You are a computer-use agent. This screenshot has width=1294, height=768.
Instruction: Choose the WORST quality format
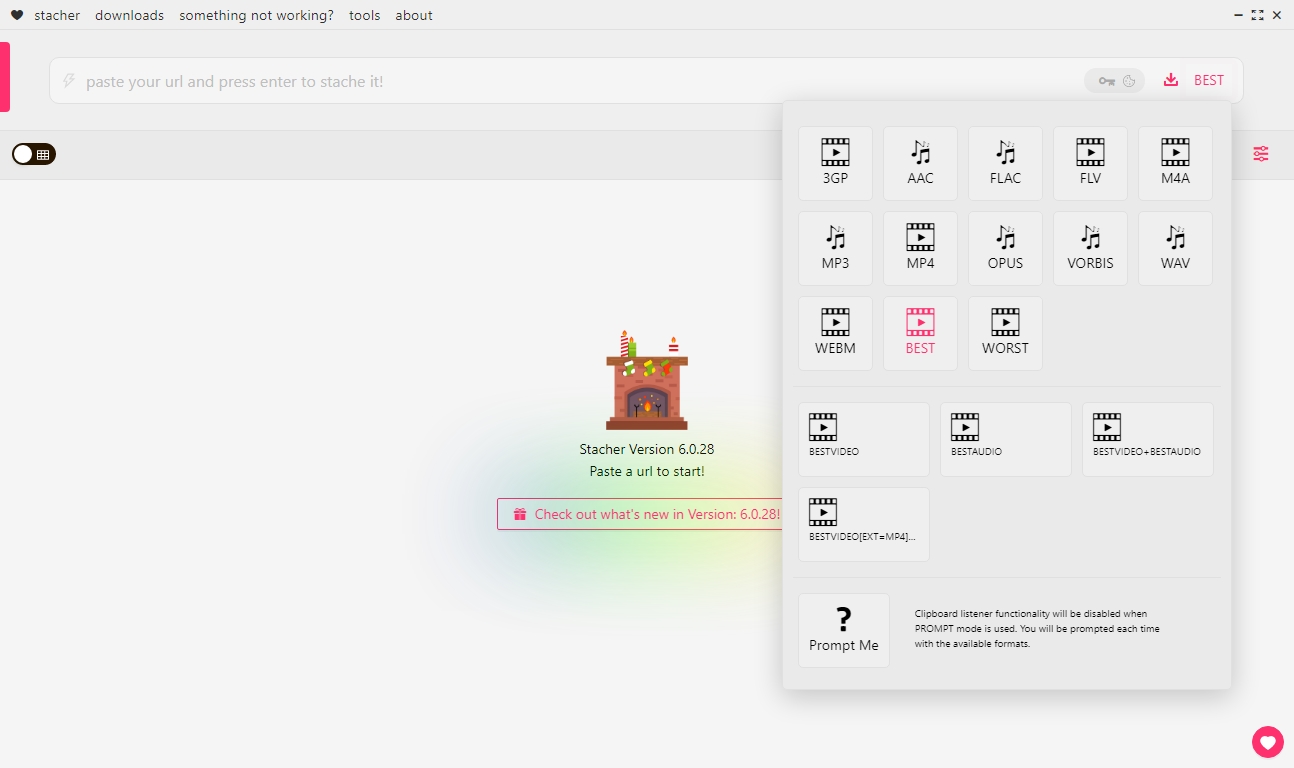click(x=1005, y=333)
